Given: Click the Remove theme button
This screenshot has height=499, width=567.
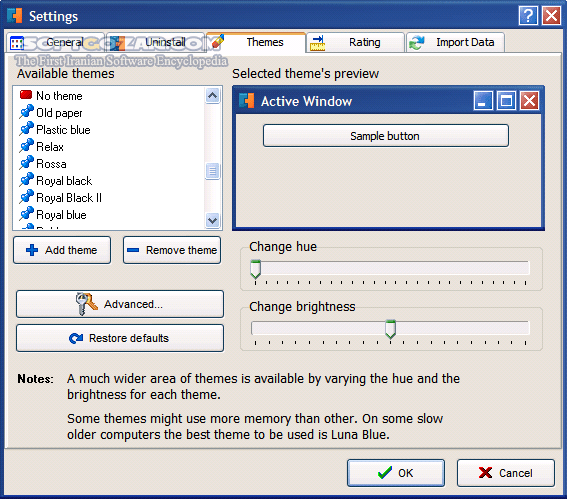Looking at the screenshot, I should [172, 250].
